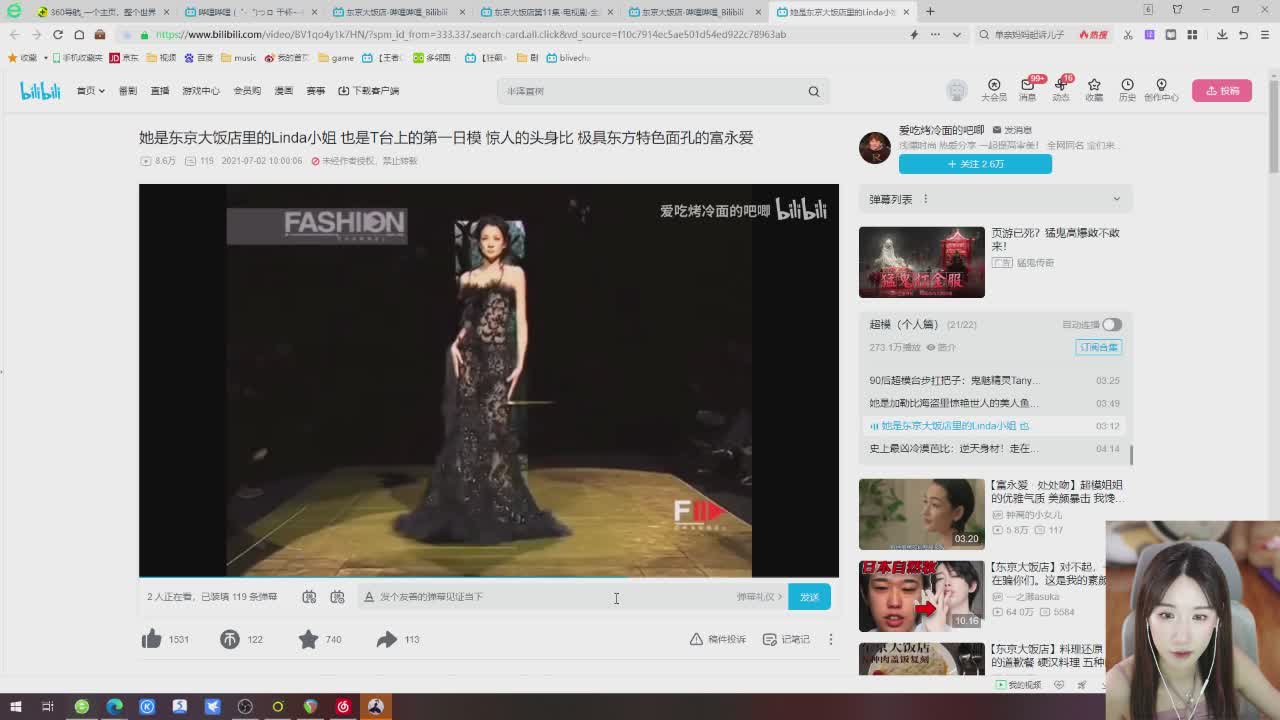This screenshot has height=720, width=1280.
Task: Open Windows Start button
Action: click(15, 707)
